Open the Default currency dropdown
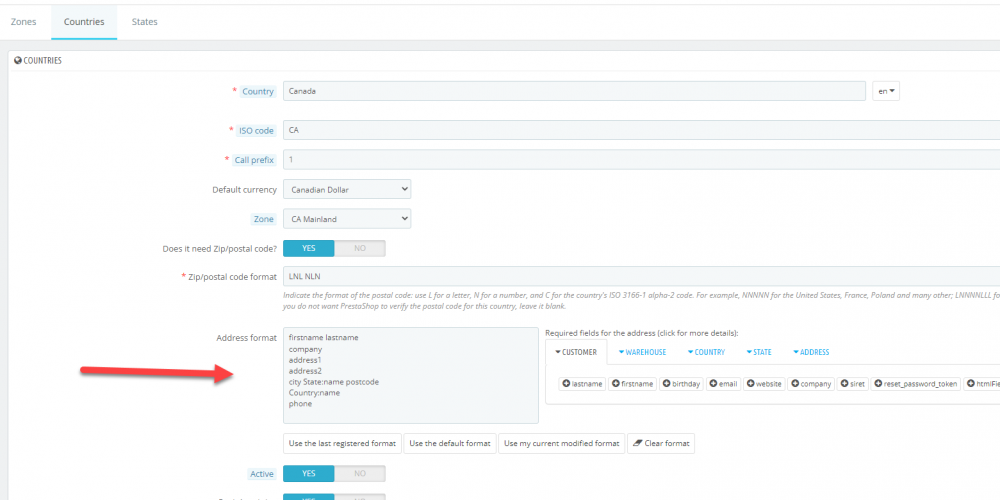The width and height of the screenshot is (1000, 500). [347, 189]
